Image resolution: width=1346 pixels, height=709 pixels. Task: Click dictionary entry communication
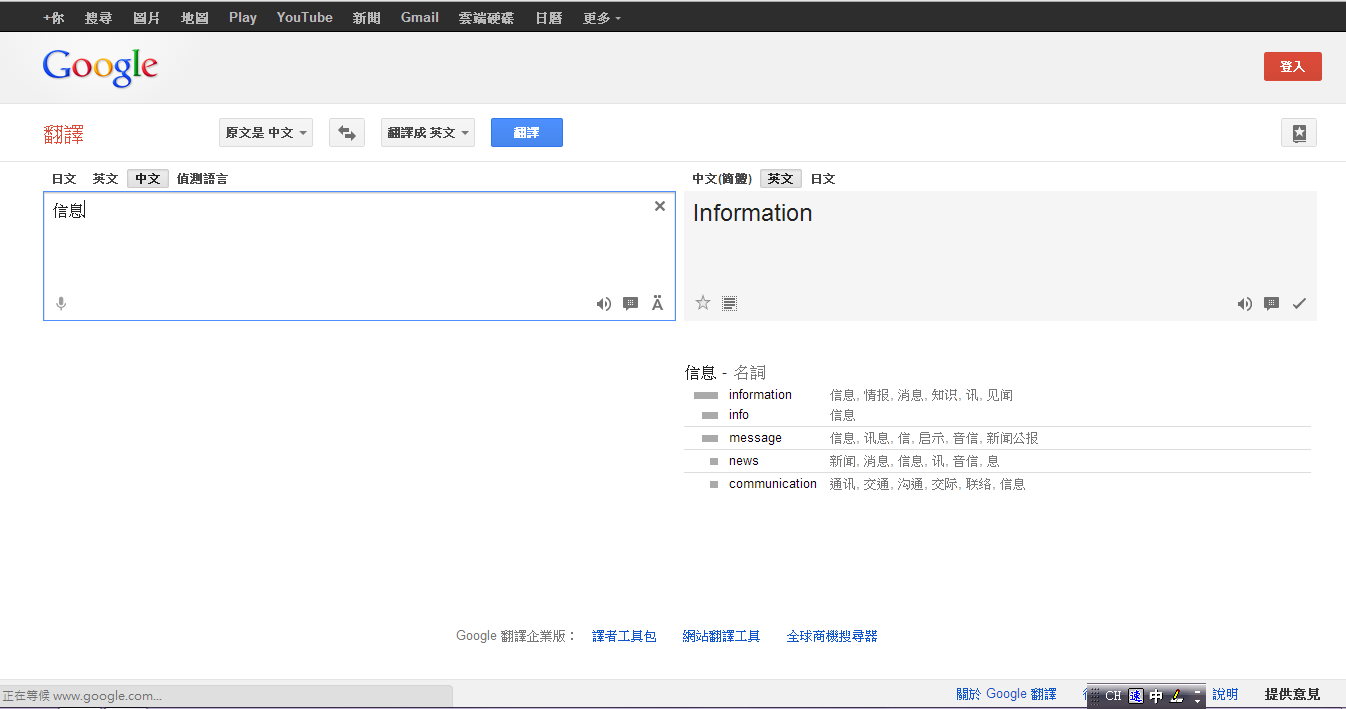(x=773, y=484)
